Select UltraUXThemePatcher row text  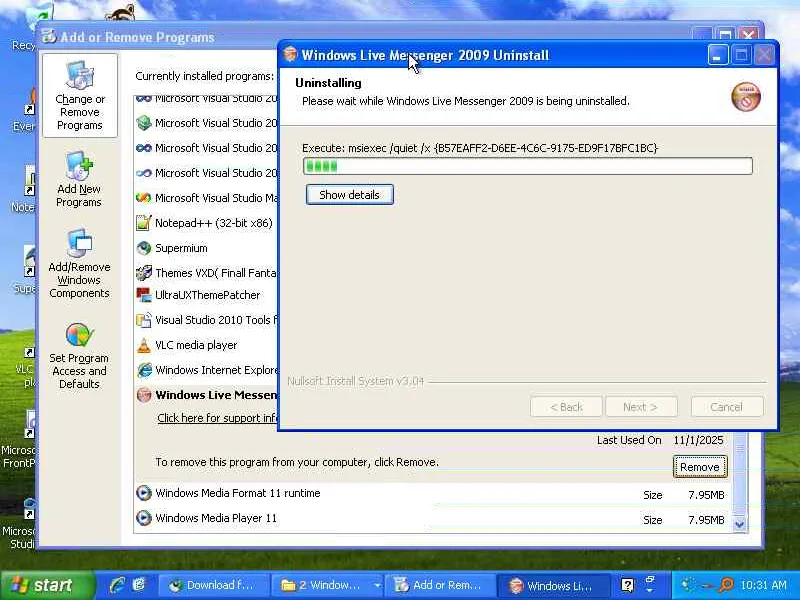coord(208,295)
